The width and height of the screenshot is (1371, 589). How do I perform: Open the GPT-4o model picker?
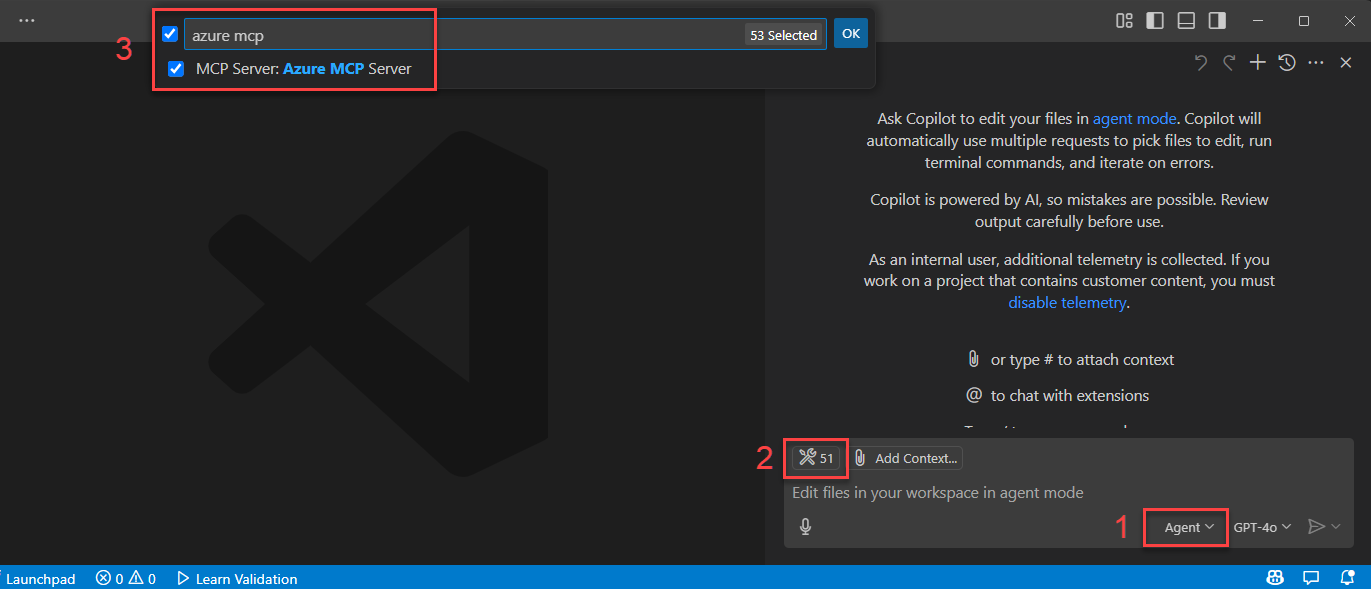(x=1262, y=526)
